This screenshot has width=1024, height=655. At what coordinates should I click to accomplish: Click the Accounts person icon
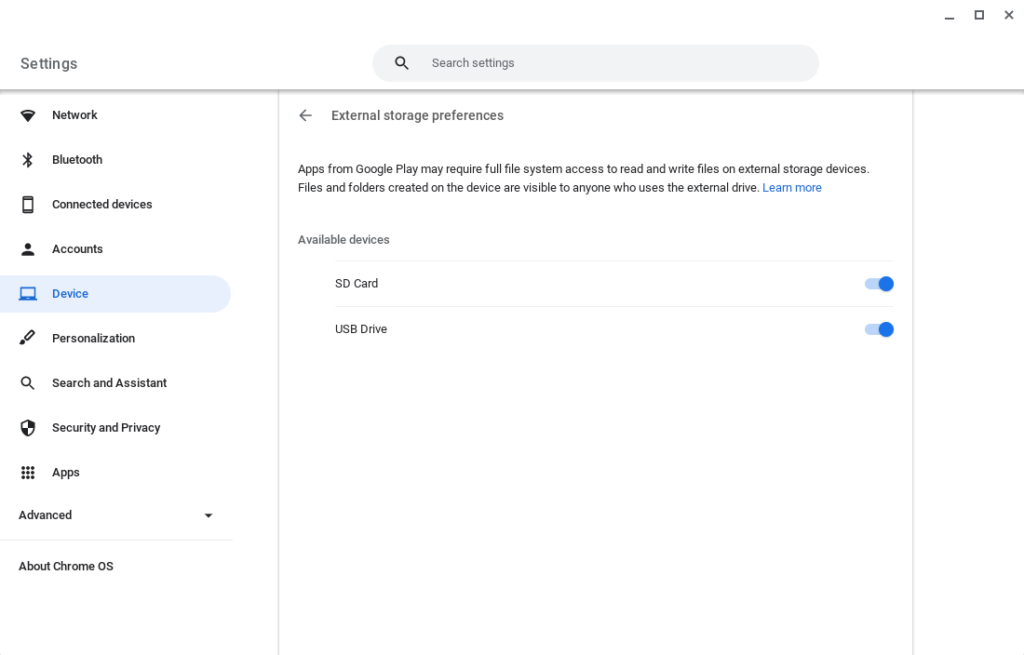27,249
